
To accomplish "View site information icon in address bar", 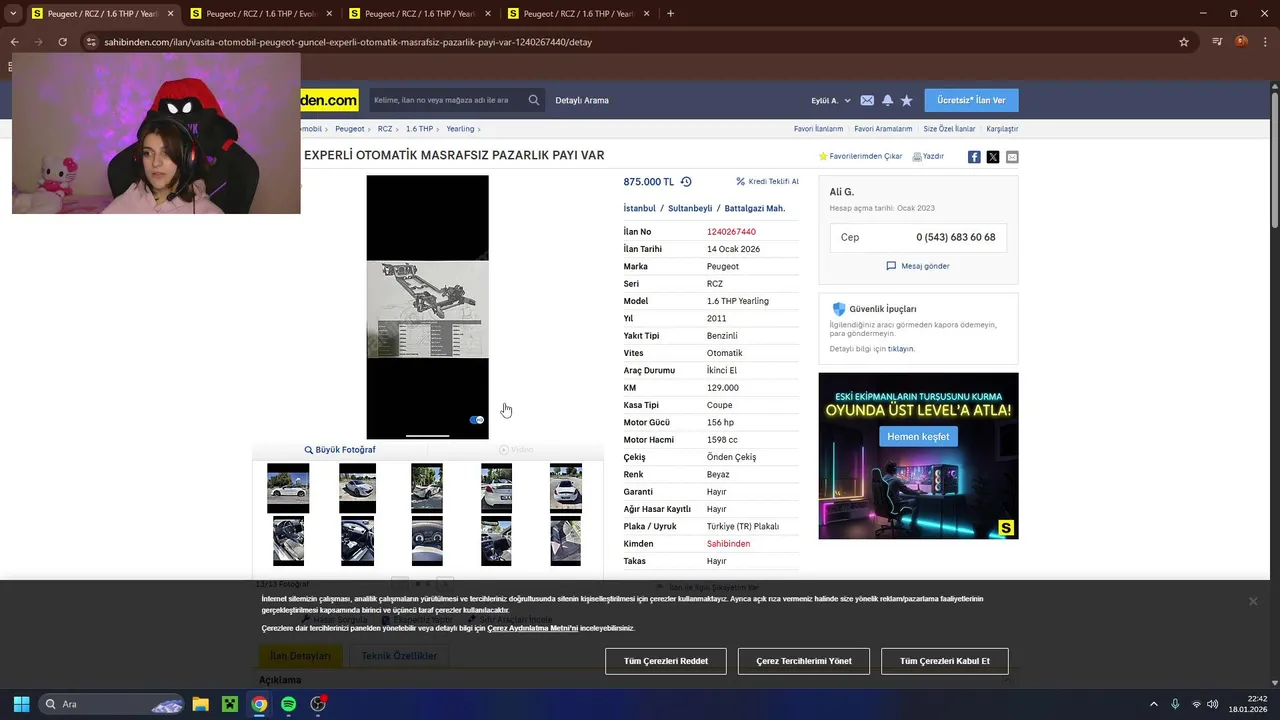I will click(x=91, y=42).
